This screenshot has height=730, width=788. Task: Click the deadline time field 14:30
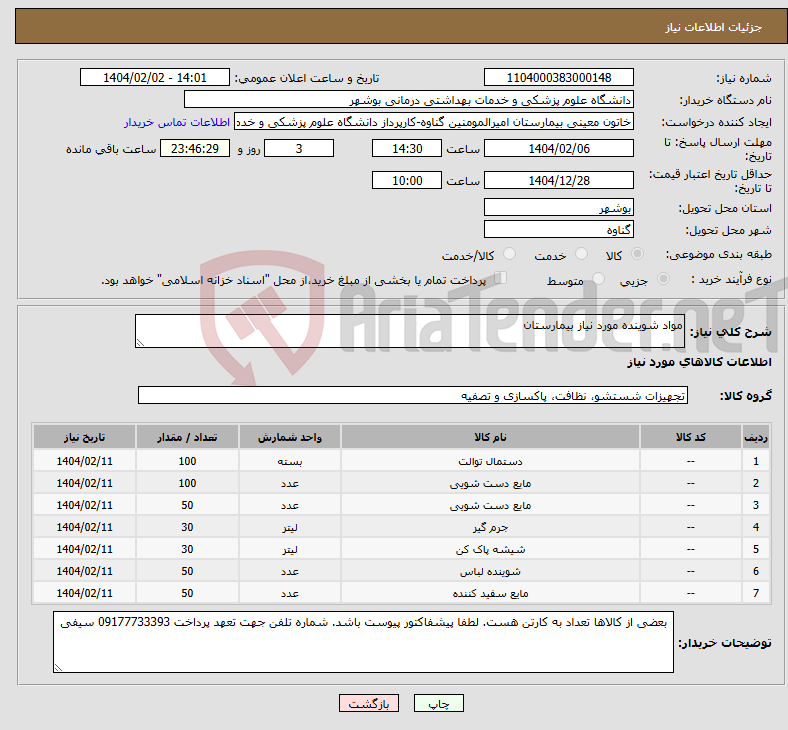(x=407, y=148)
